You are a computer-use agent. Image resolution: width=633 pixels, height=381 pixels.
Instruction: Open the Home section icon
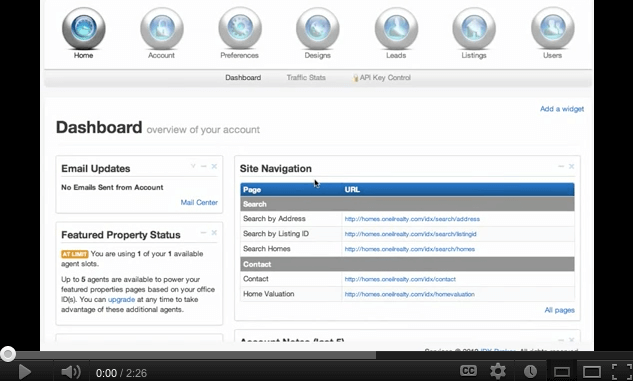tap(84, 28)
